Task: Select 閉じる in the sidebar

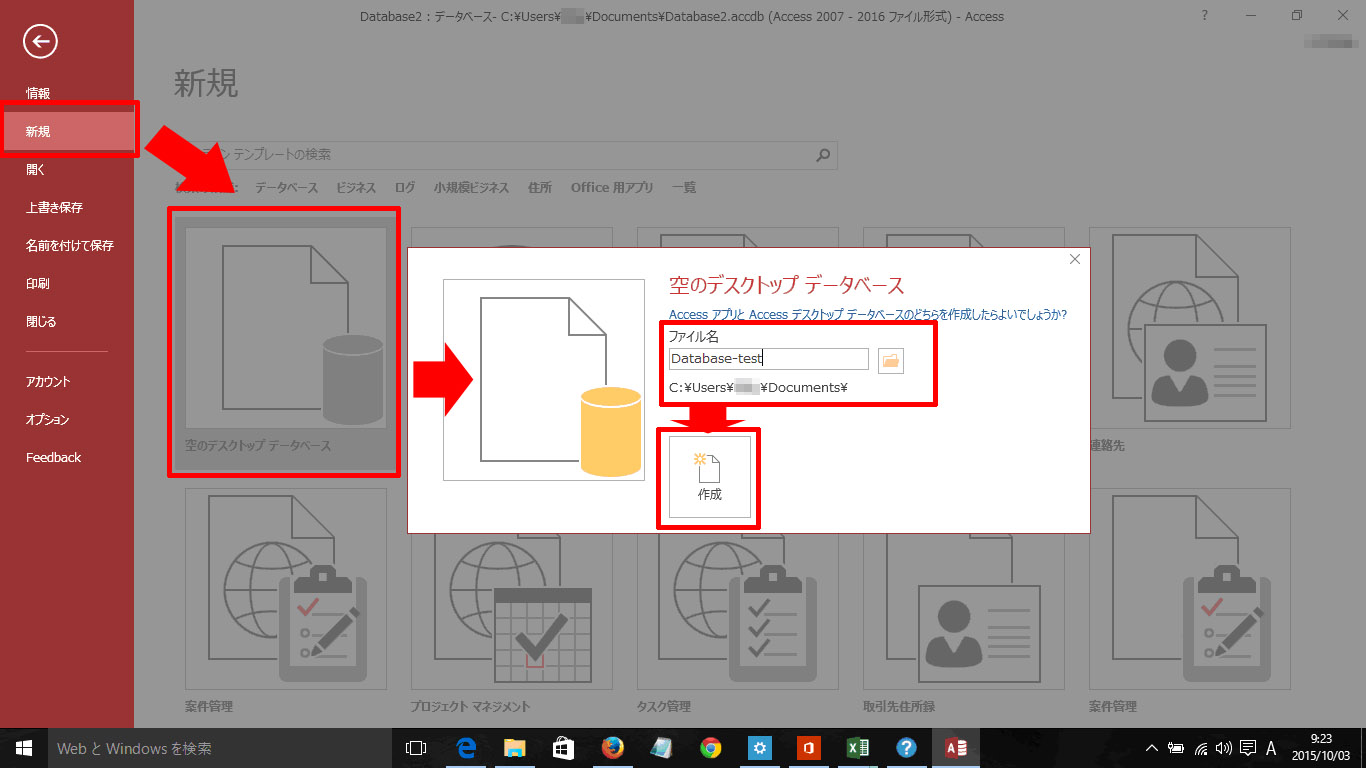Action: (41, 321)
